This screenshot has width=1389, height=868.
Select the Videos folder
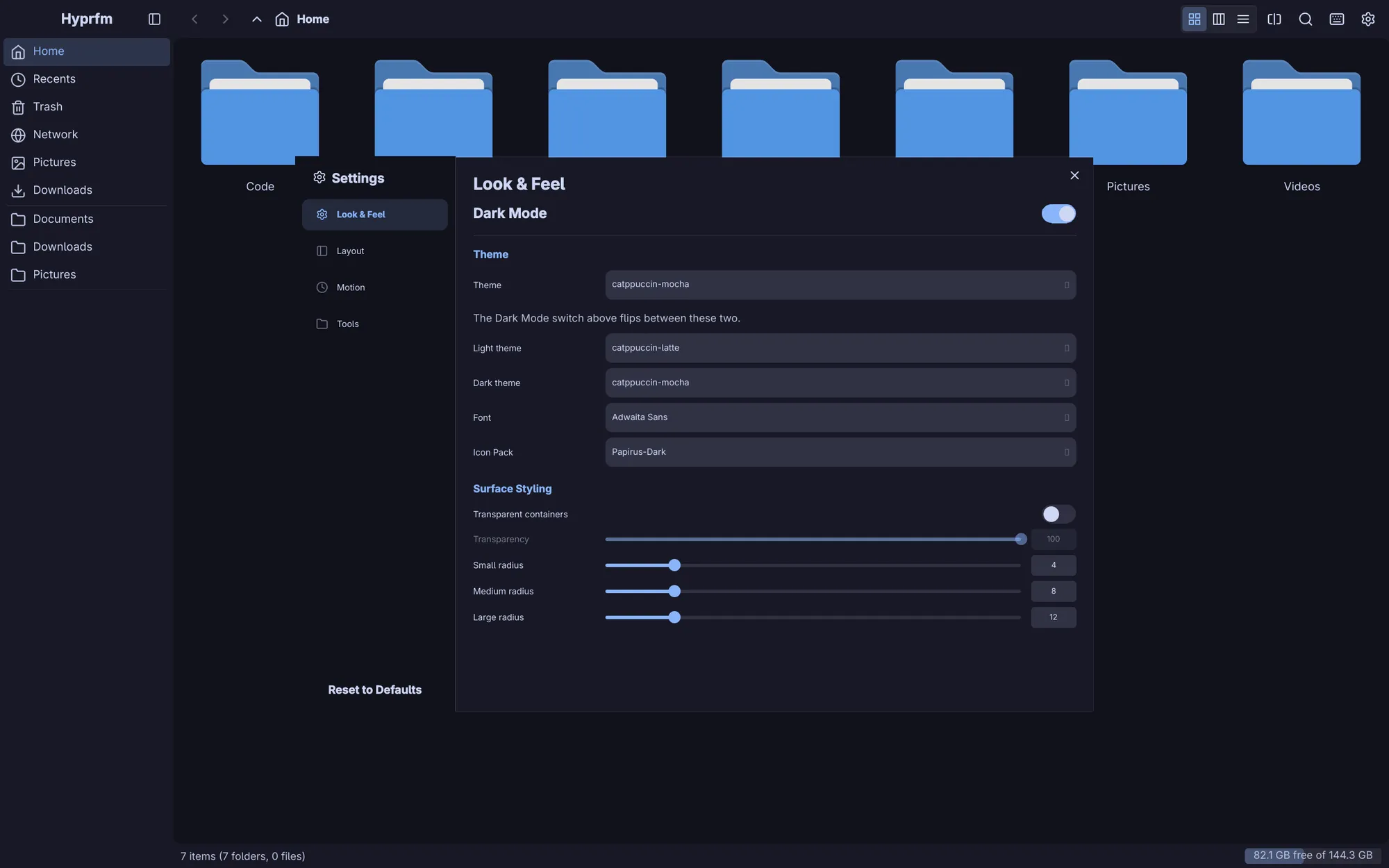coord(1301,127)
